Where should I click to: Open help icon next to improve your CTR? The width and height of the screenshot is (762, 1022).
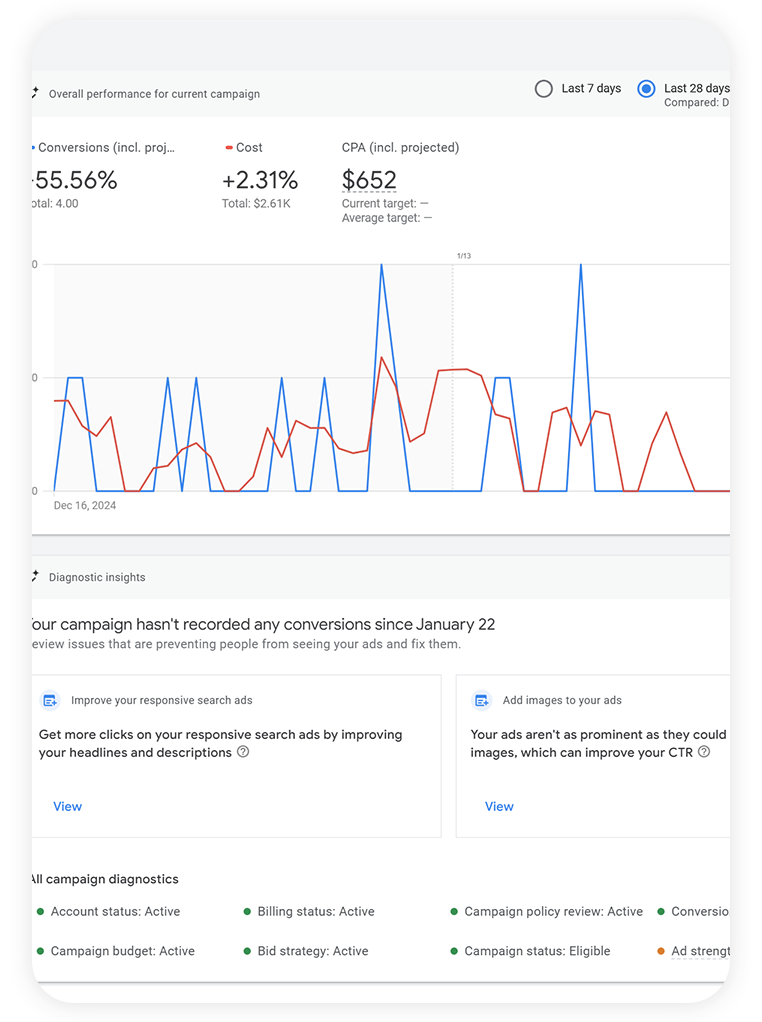pos(704,752)
